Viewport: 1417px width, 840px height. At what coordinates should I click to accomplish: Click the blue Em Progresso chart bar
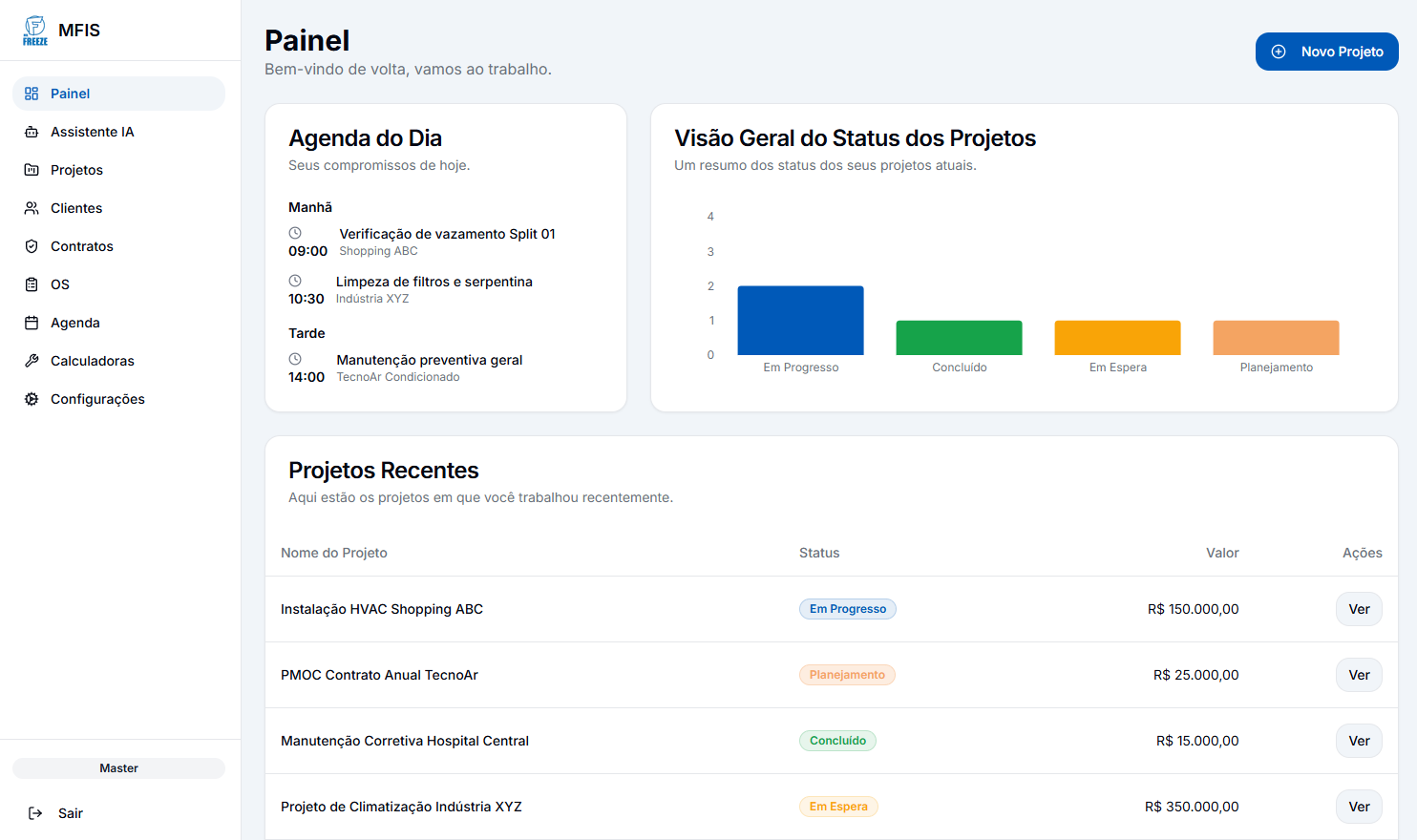pyautogui.click(x=800, y=321)
